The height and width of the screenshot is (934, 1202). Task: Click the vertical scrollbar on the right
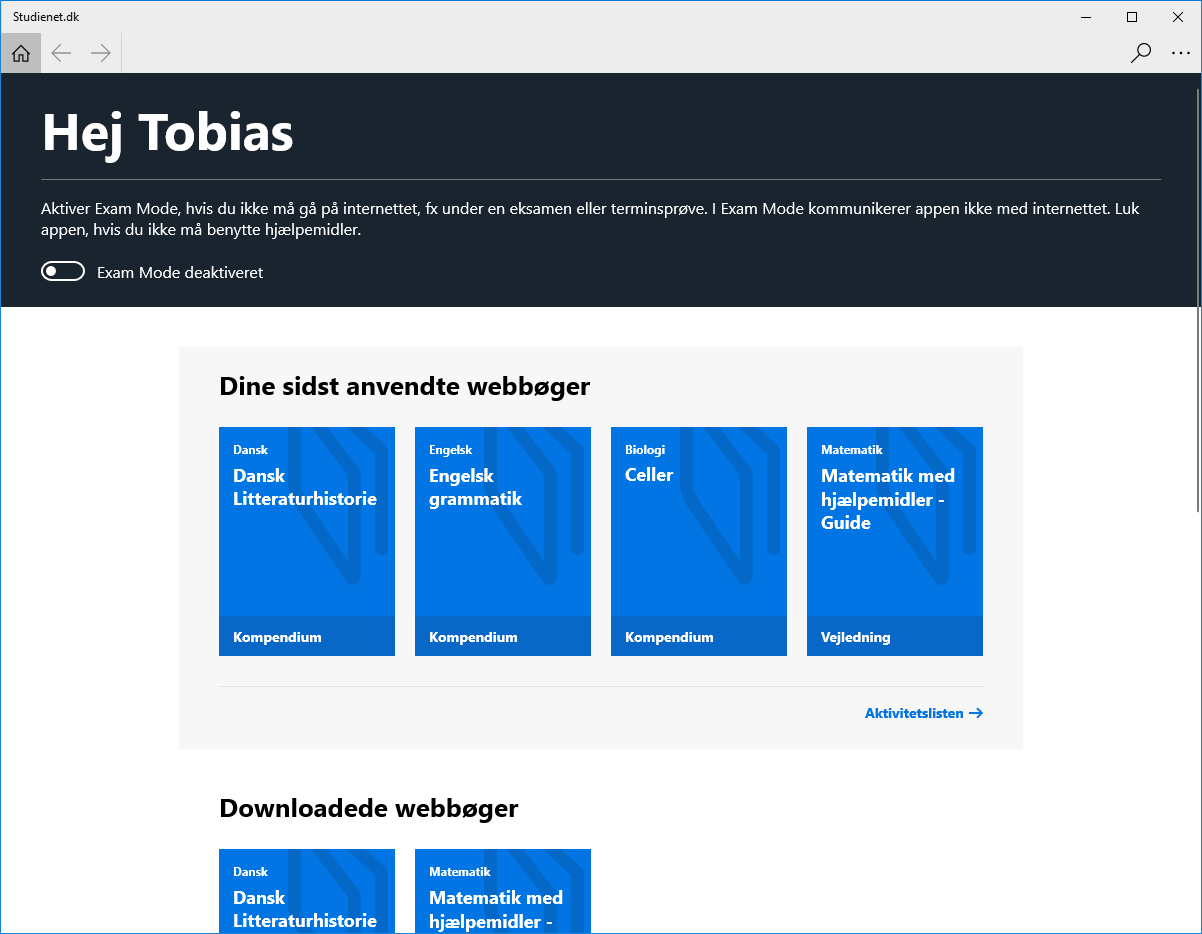pyautogui.click(x=1196, y=300)
